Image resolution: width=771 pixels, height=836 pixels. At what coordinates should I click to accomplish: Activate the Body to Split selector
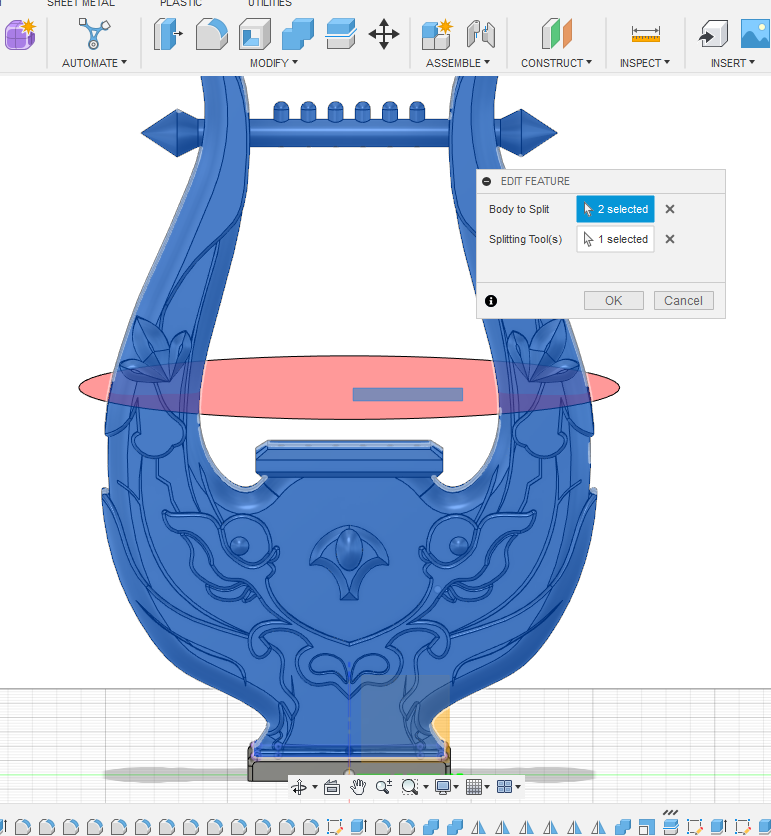pyautogui.click(x=615, y=209)
